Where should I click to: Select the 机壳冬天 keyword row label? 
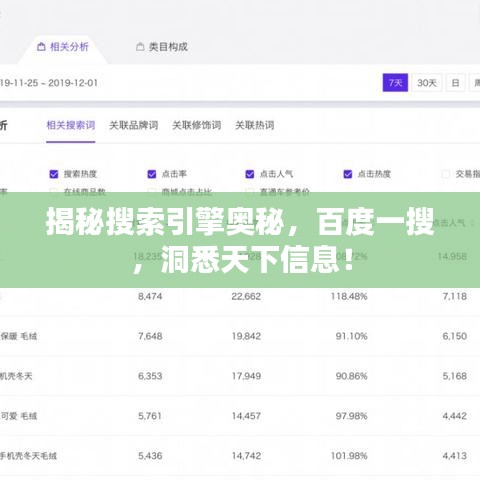(16, 376)
